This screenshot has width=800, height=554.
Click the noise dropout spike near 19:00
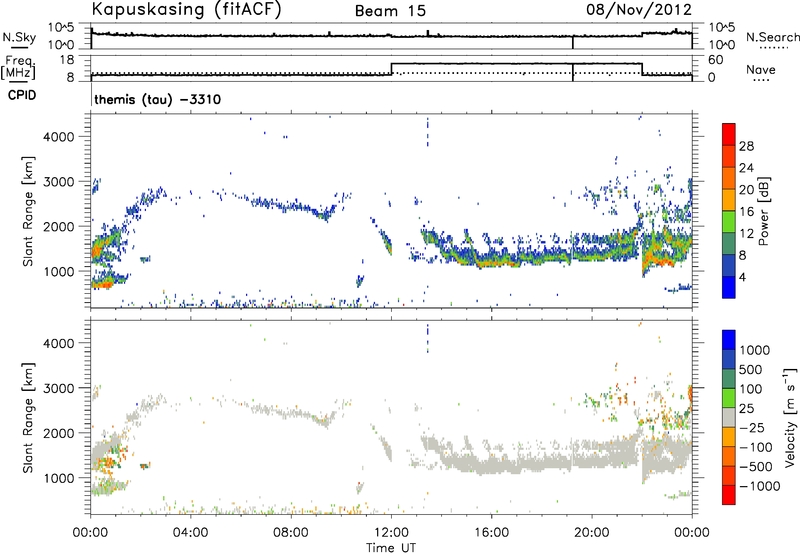click(573, 42)
